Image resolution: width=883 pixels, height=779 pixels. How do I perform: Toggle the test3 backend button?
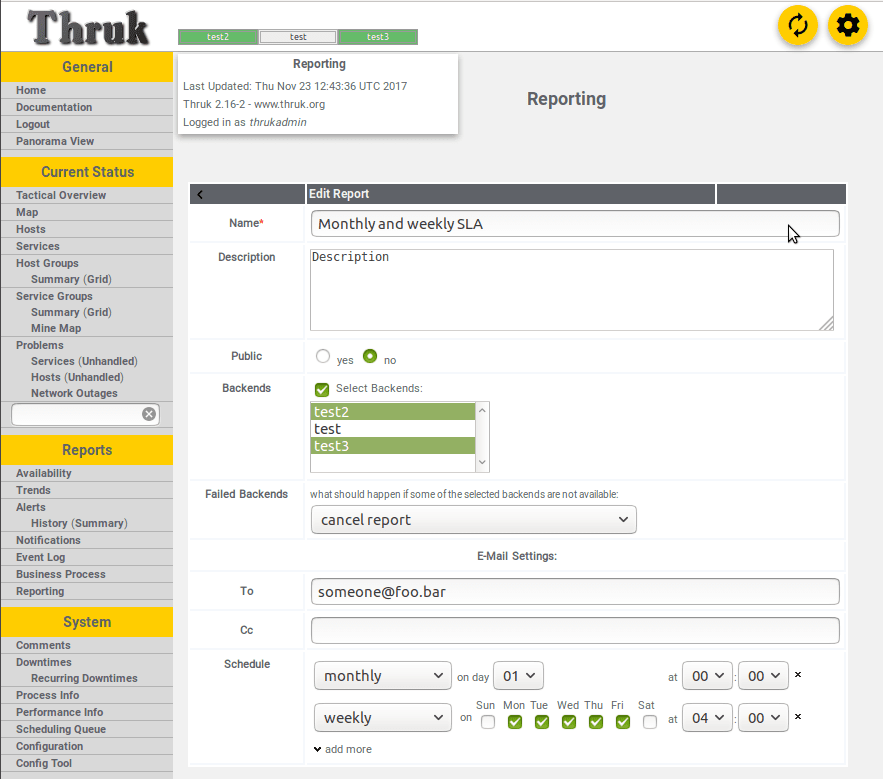point(378,37)
